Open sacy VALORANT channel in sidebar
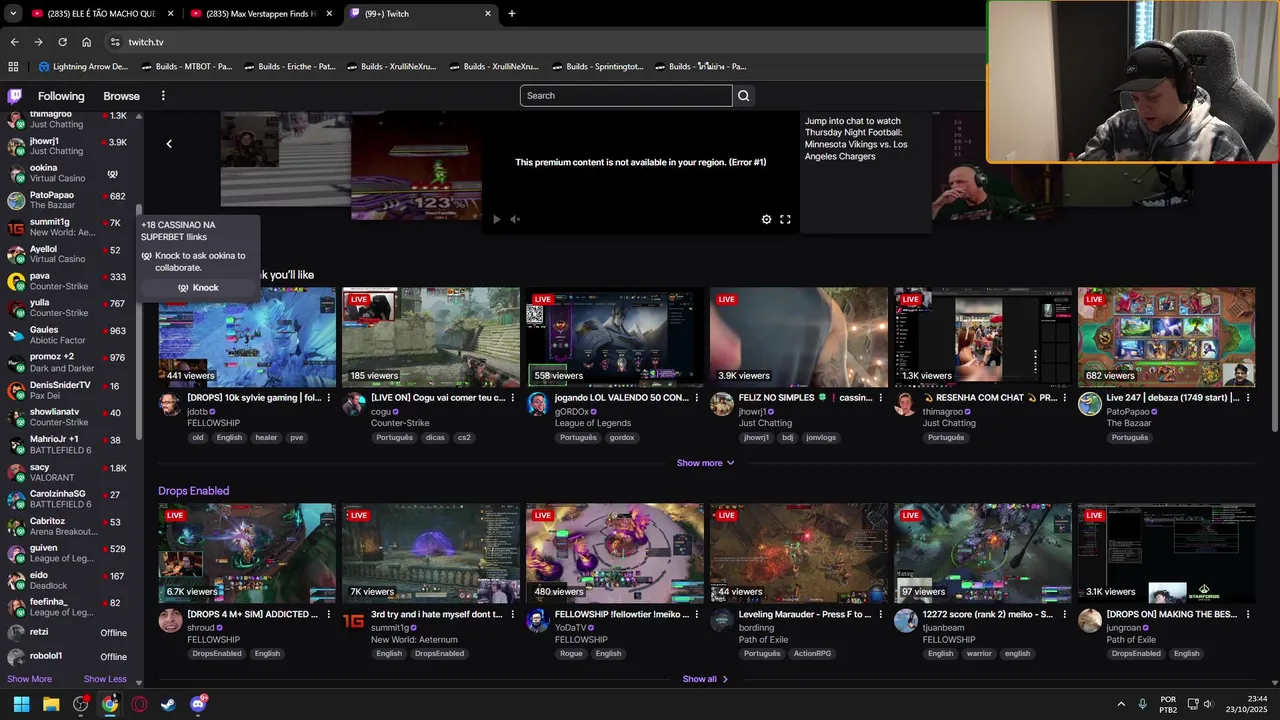This screenshot has width=1280, height=720. [x=70, y=472]
